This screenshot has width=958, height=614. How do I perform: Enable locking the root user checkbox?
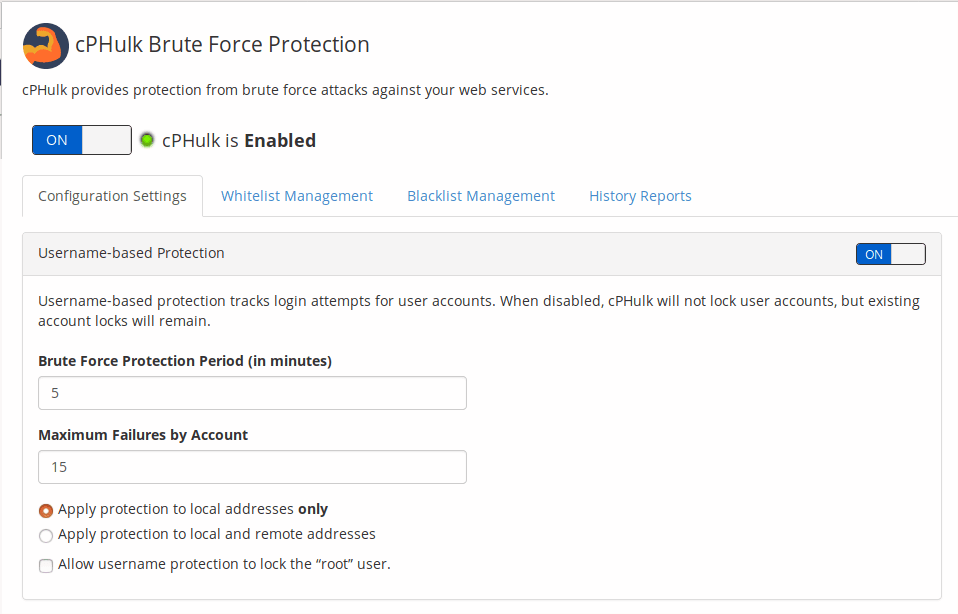[x=46, y=566]
